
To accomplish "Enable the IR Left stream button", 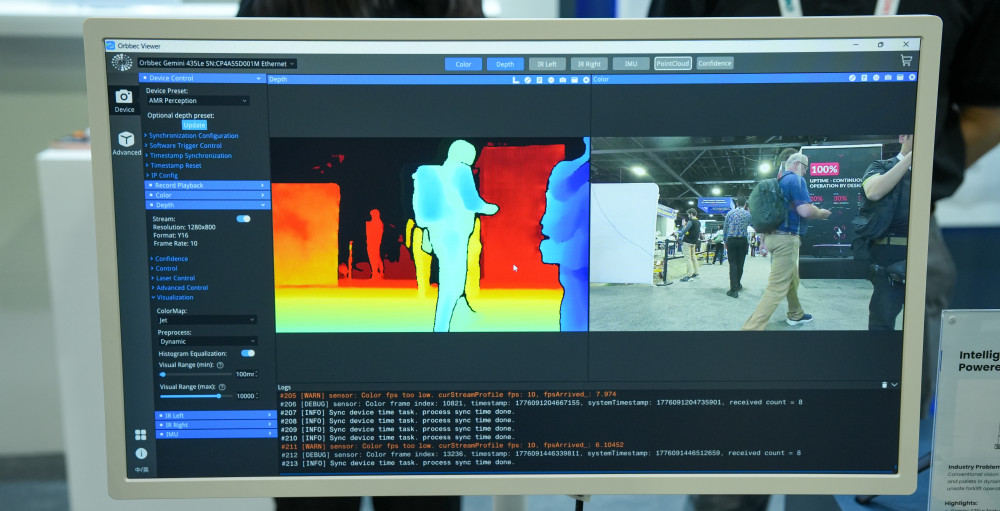I will 547,64.
